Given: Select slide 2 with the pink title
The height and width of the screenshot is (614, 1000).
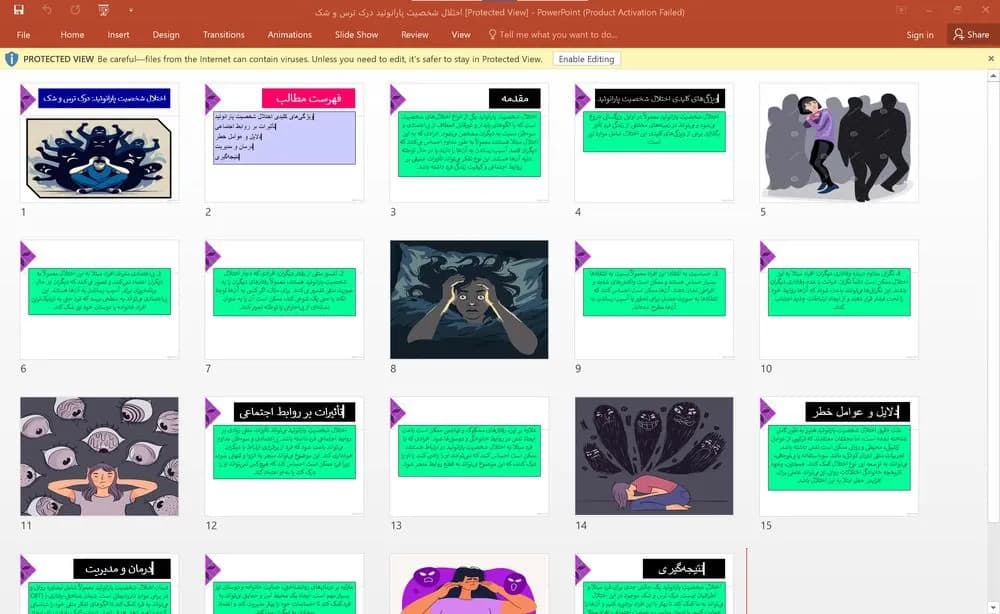Looking at the screenshot, I should coord(284,142).
